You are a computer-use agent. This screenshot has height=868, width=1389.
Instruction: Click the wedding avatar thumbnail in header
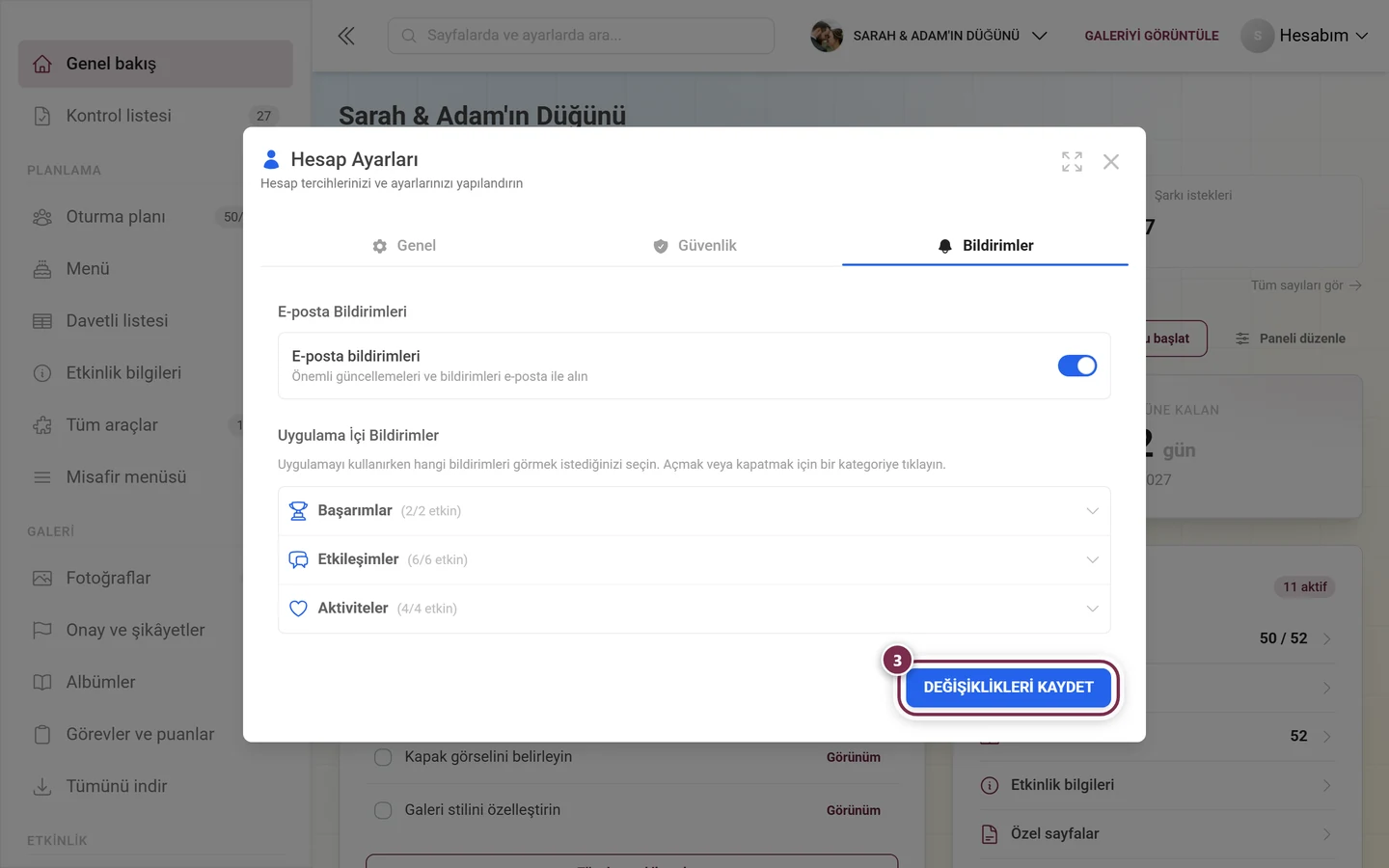coord(827,36)
